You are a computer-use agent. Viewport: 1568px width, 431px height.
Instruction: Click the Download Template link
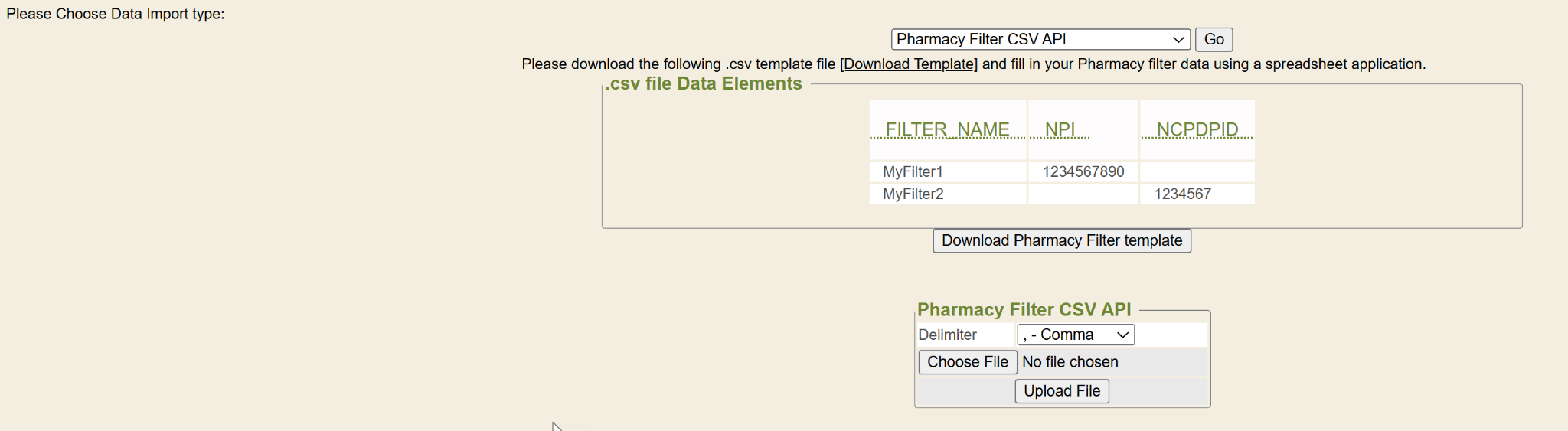(909, 64)
